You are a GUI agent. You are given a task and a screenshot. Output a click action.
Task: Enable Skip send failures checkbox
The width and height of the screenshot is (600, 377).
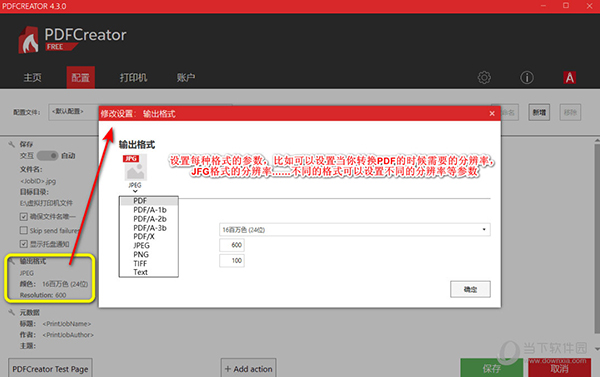point(23,230)
